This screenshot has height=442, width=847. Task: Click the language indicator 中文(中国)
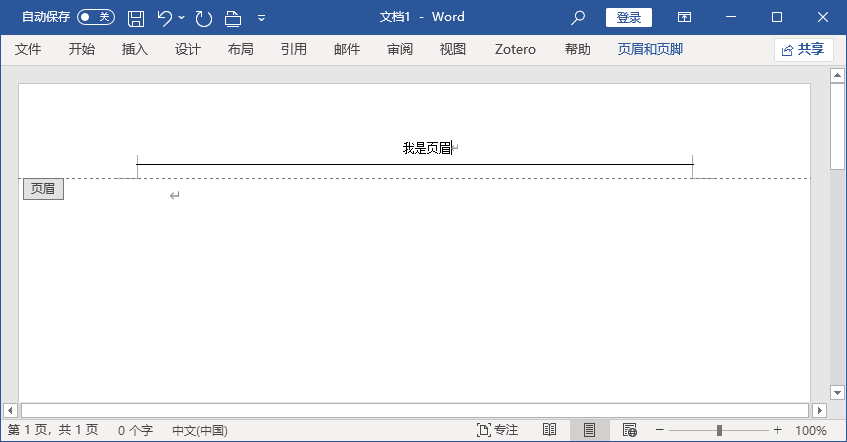(x=200, y=431)
